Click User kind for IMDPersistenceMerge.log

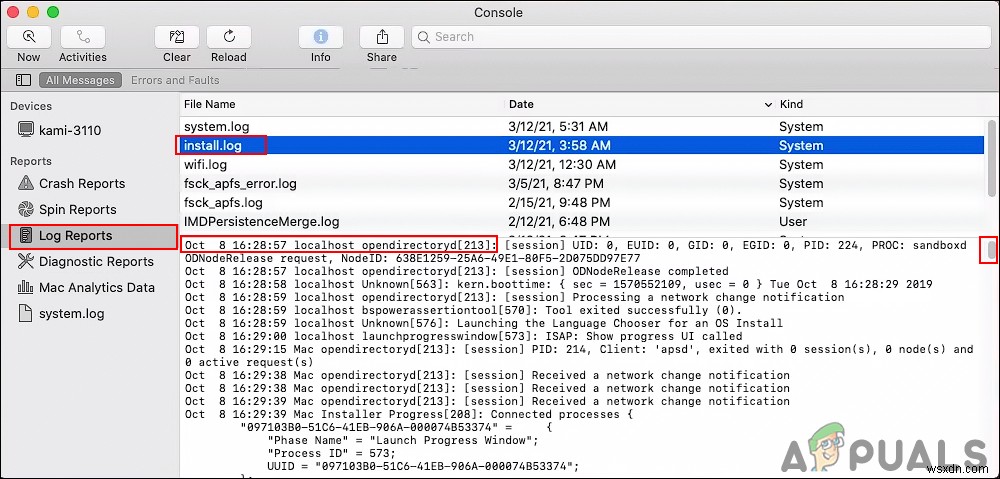point(793,222)
